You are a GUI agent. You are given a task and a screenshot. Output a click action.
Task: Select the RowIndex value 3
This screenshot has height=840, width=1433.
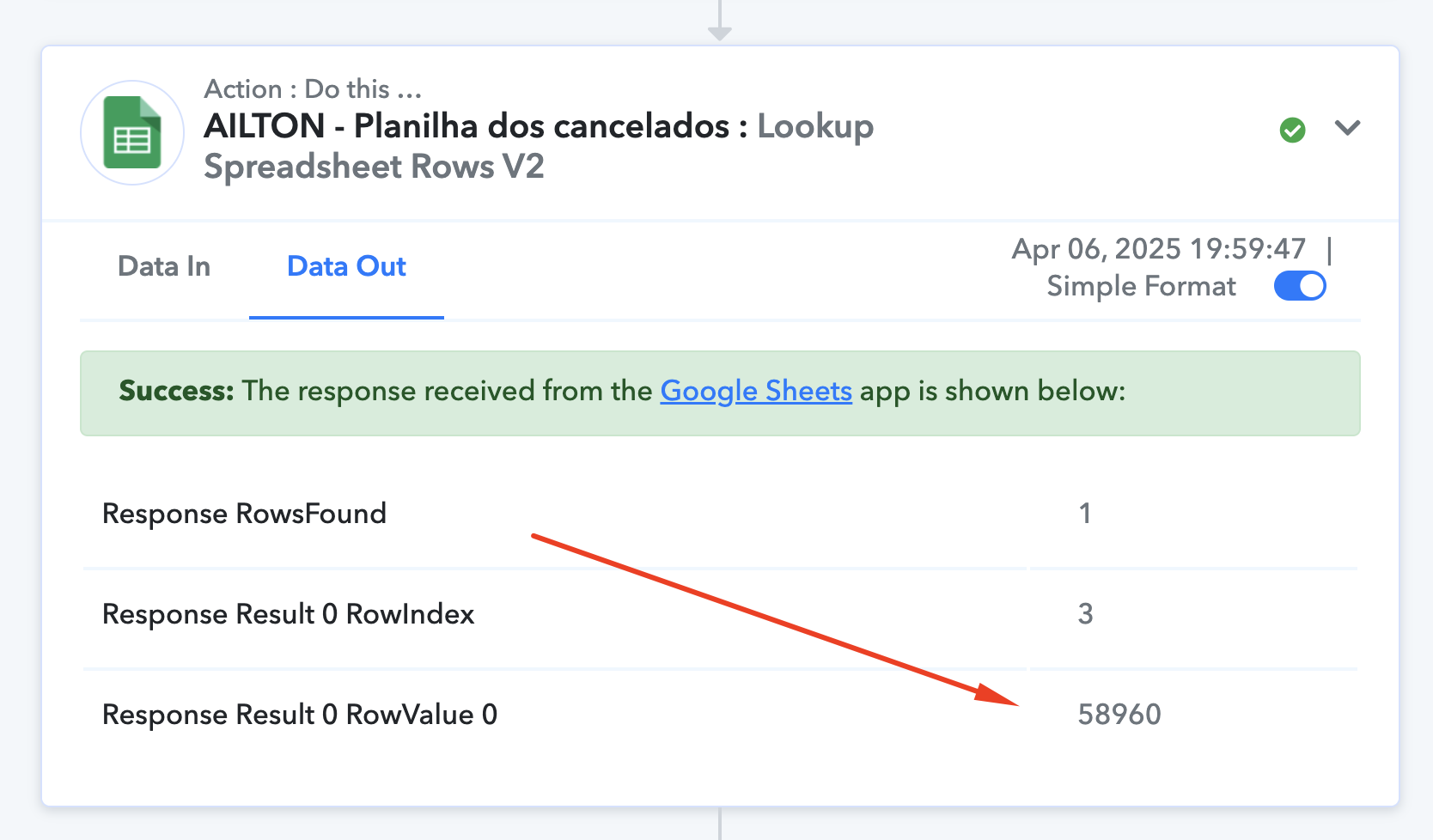coord(1085,614)
